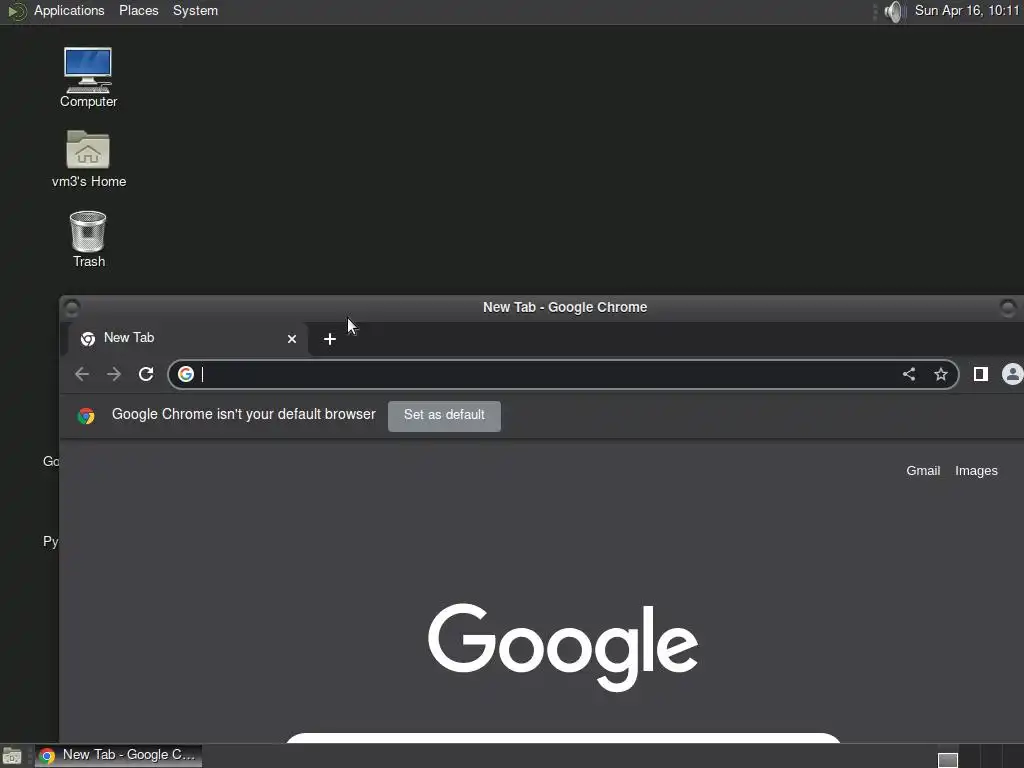This screenshot has width=1024, height=768.
Task: Open a new tab with plus button
Action: (330, 339)
